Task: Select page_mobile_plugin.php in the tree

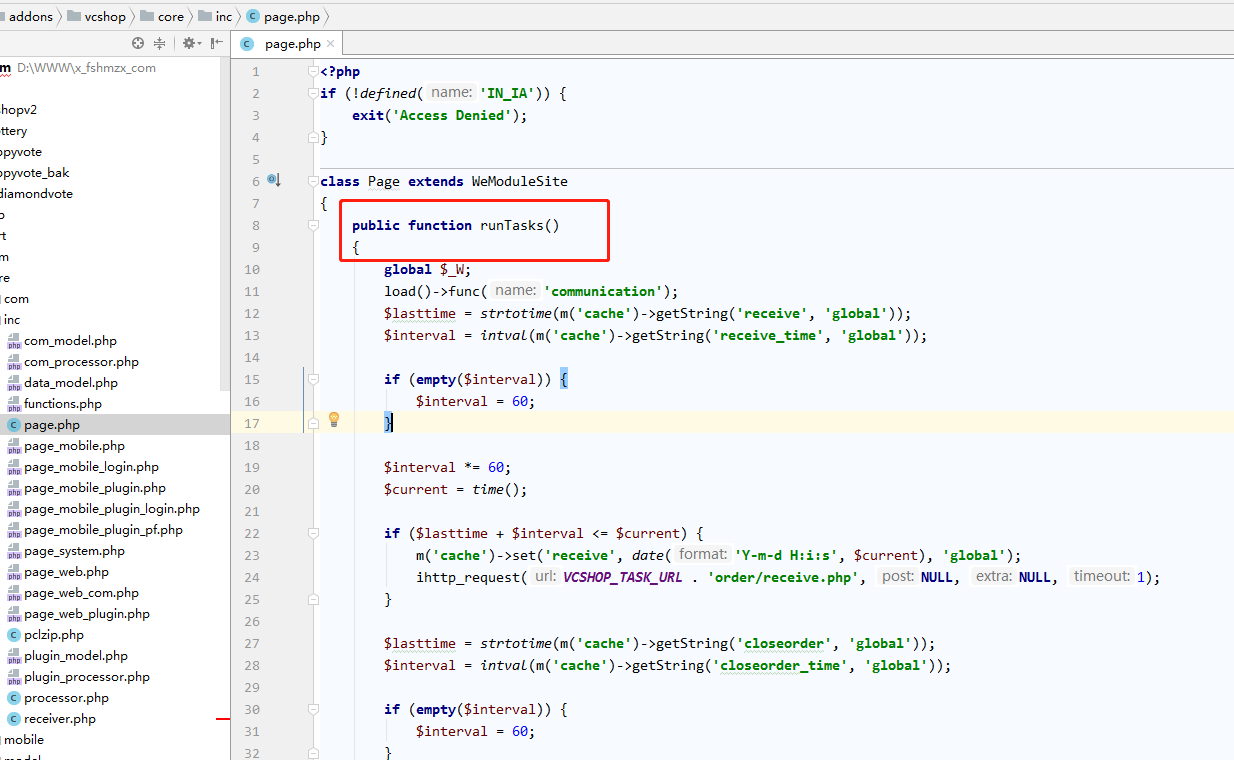Action: click(95, 488)
